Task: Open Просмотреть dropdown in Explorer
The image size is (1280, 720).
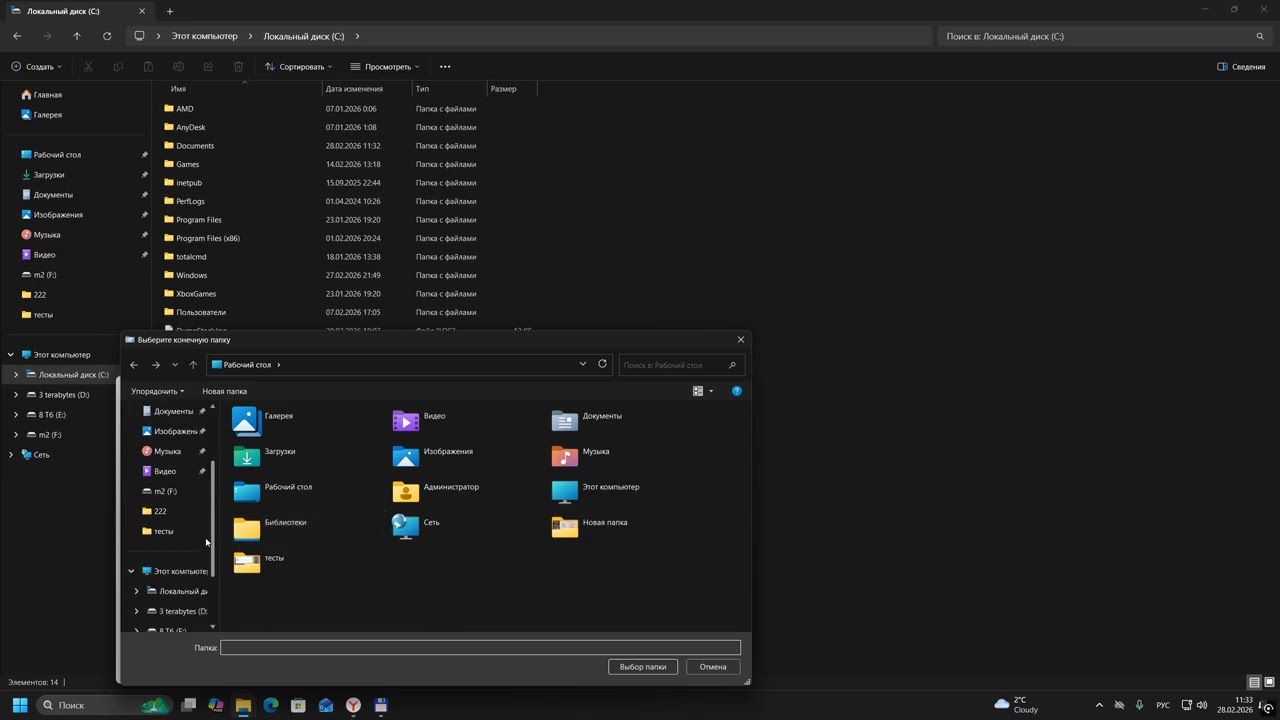Action: pyautogui.click(x=385, y=67)
